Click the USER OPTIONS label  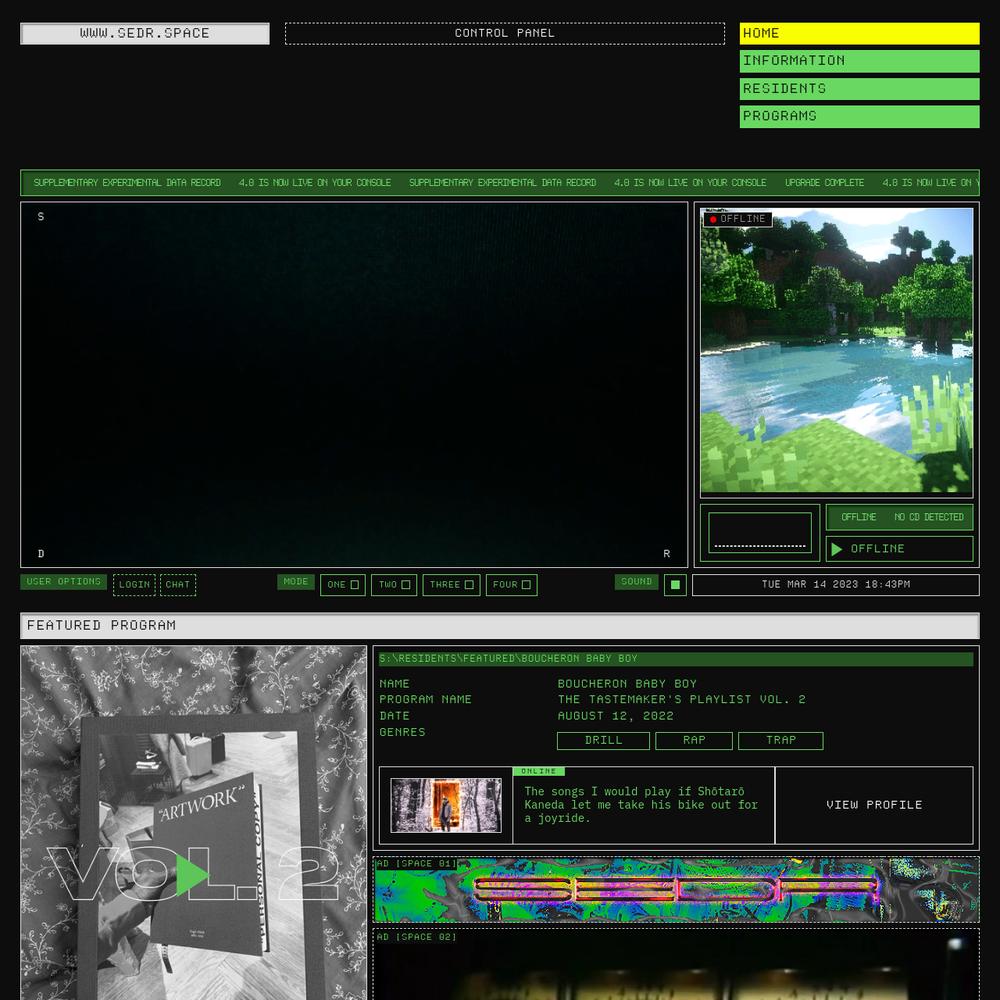pyautogui.click(x=63, y=582)
